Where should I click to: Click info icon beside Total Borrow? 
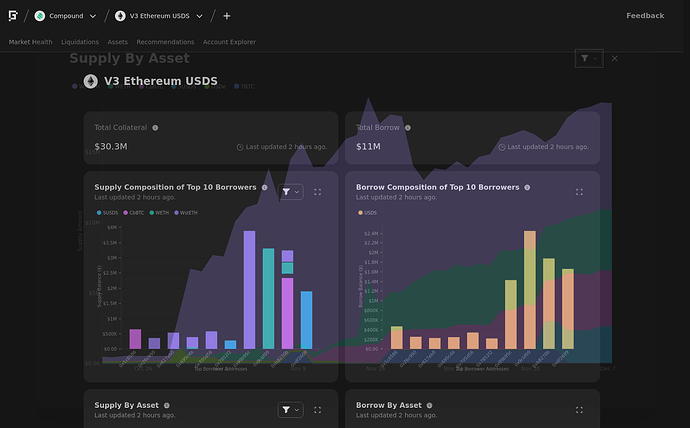(408, 128)
